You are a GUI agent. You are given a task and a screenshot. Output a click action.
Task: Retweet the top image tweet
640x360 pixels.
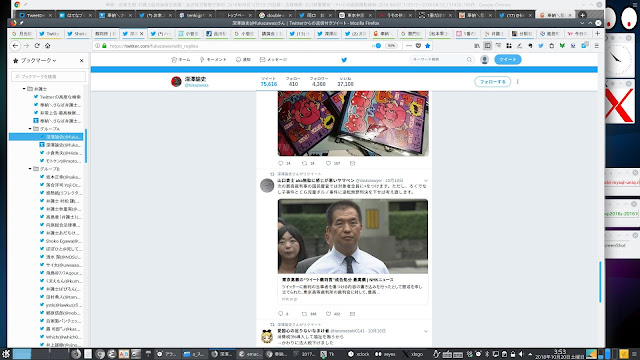click(304, 163)
